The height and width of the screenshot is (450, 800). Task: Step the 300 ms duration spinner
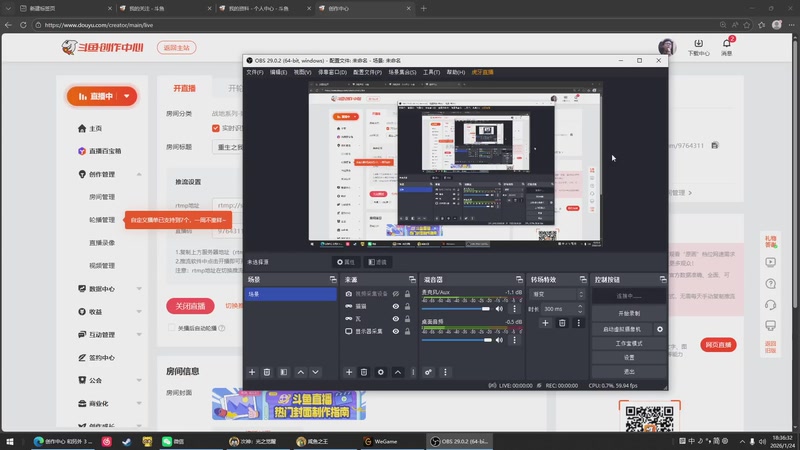click(580, 309)
